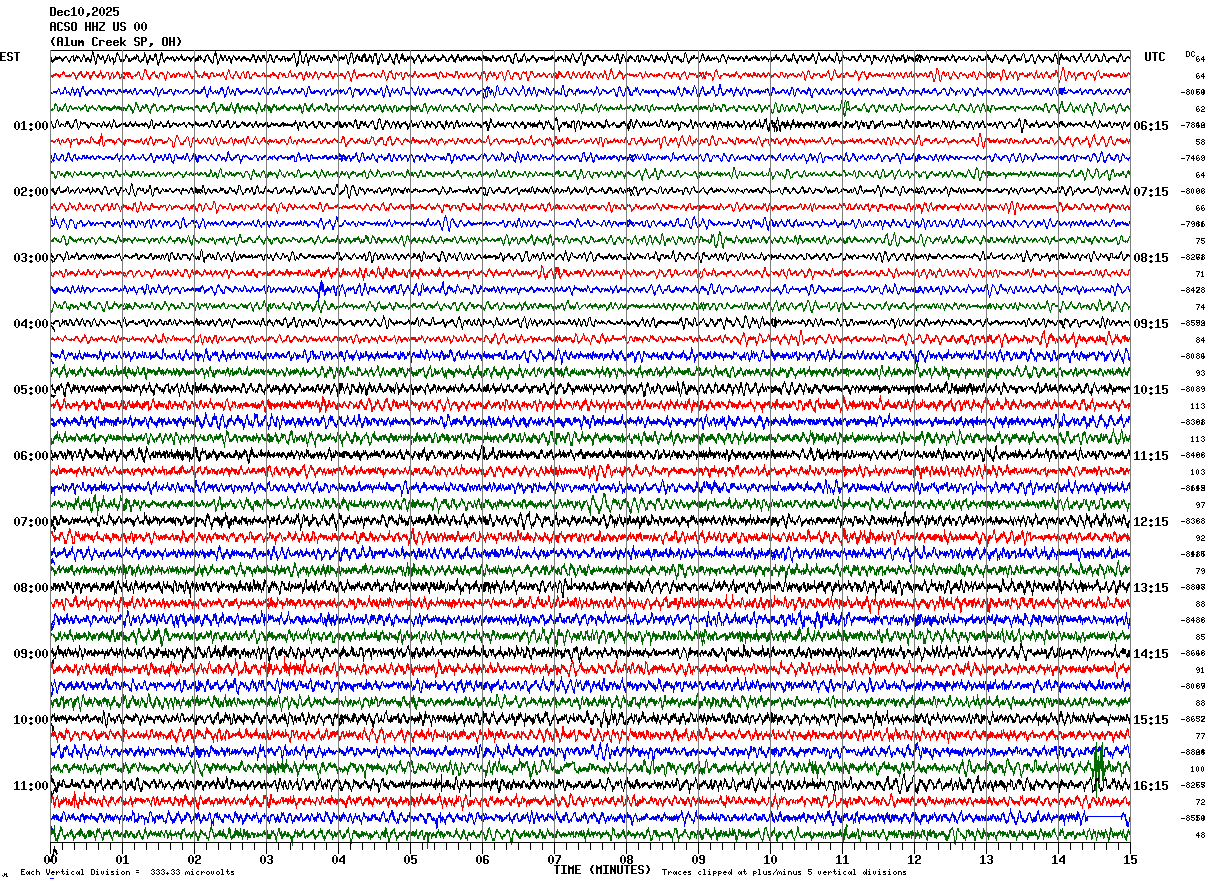
Task: Click the 15:15 UTC time label
Action: [1151, 720]
